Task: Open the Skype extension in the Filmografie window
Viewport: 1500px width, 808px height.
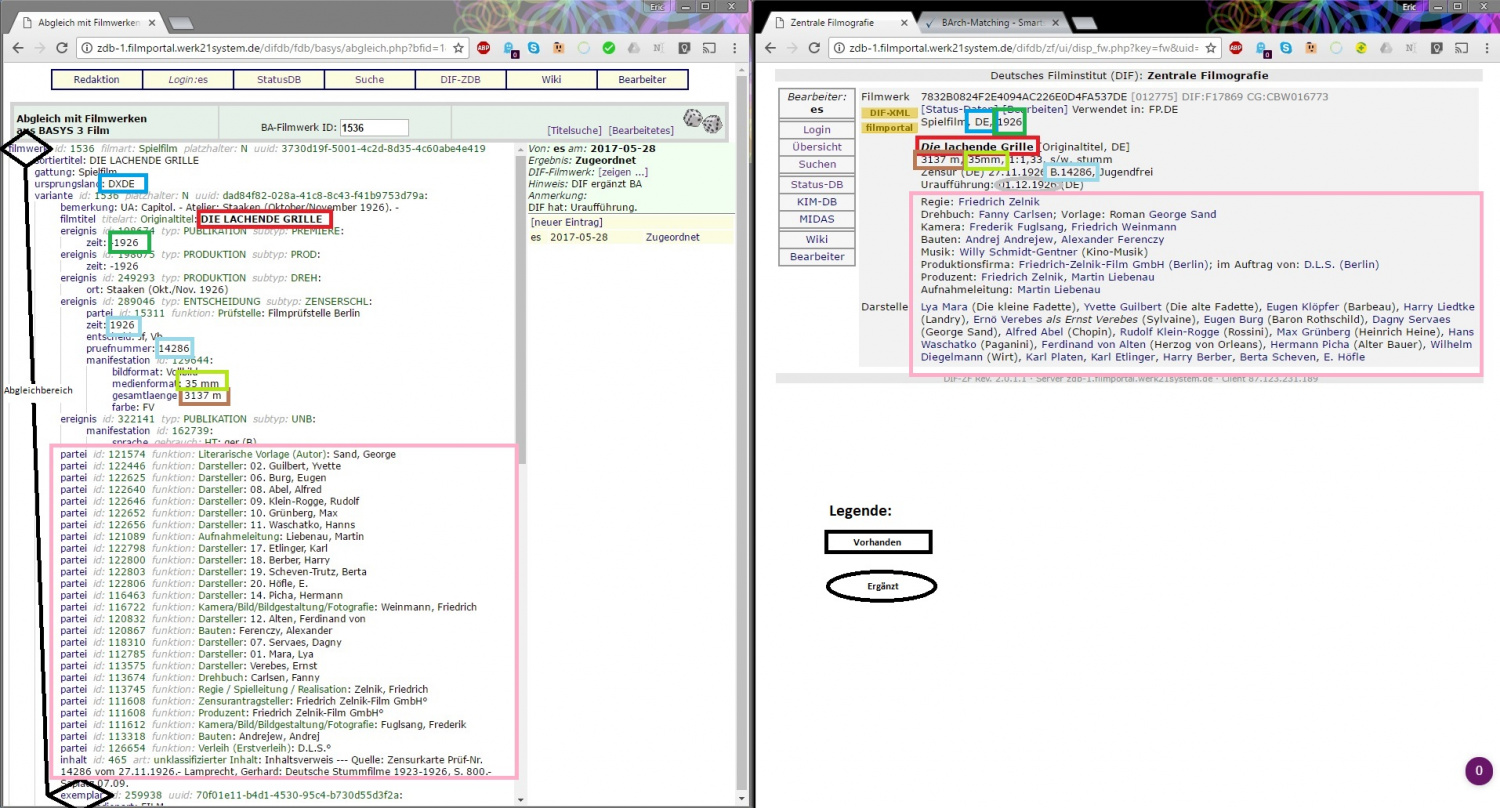Action: 1286,47
